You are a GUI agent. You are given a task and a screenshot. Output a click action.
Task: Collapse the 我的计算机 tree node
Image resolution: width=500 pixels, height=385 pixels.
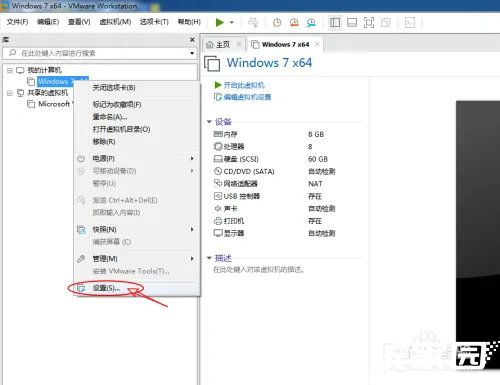pyautogui.click(x=10, y=70)
